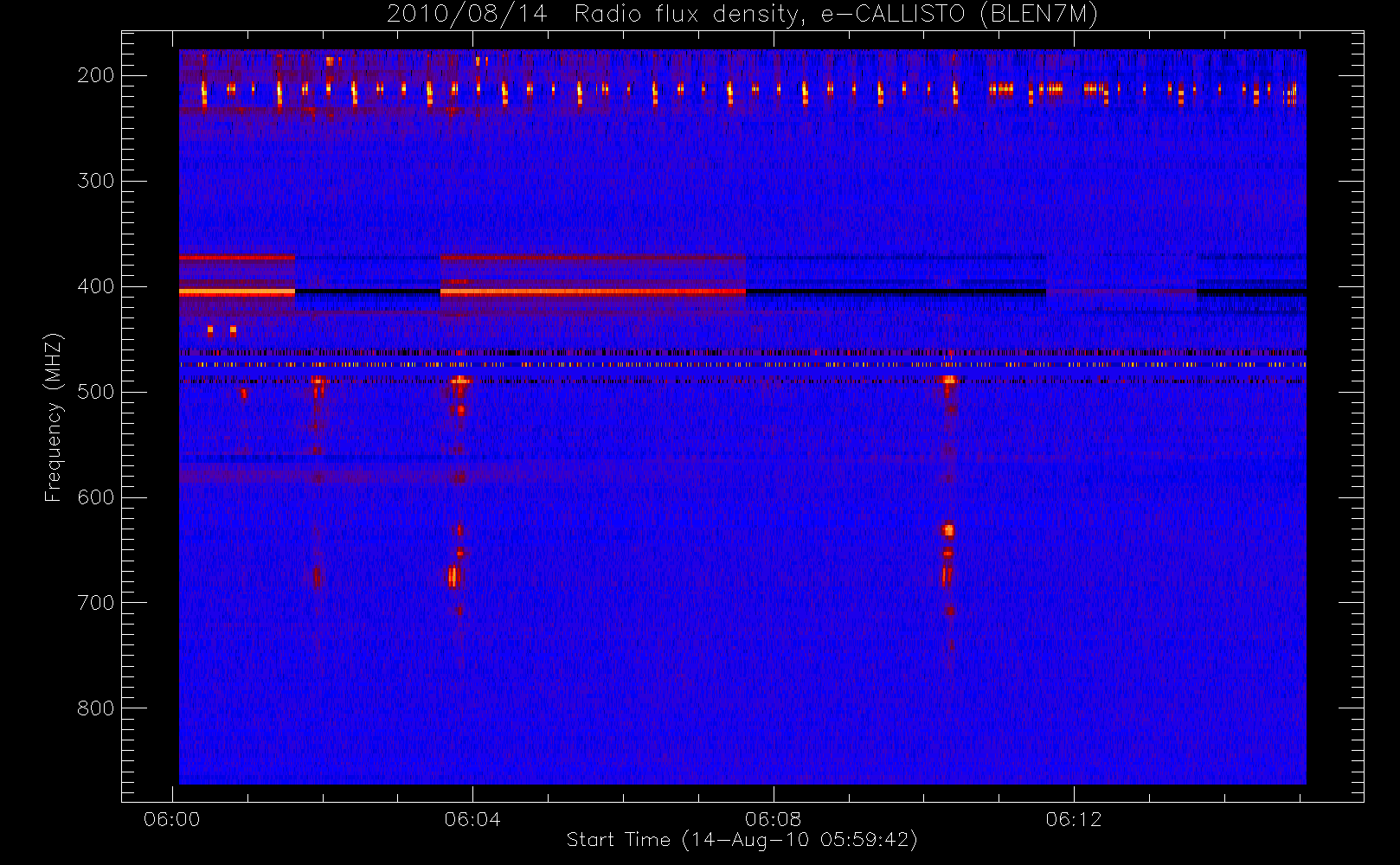Click the 06:00 time tick label
1400x865 pixels.
click(172, 819)
